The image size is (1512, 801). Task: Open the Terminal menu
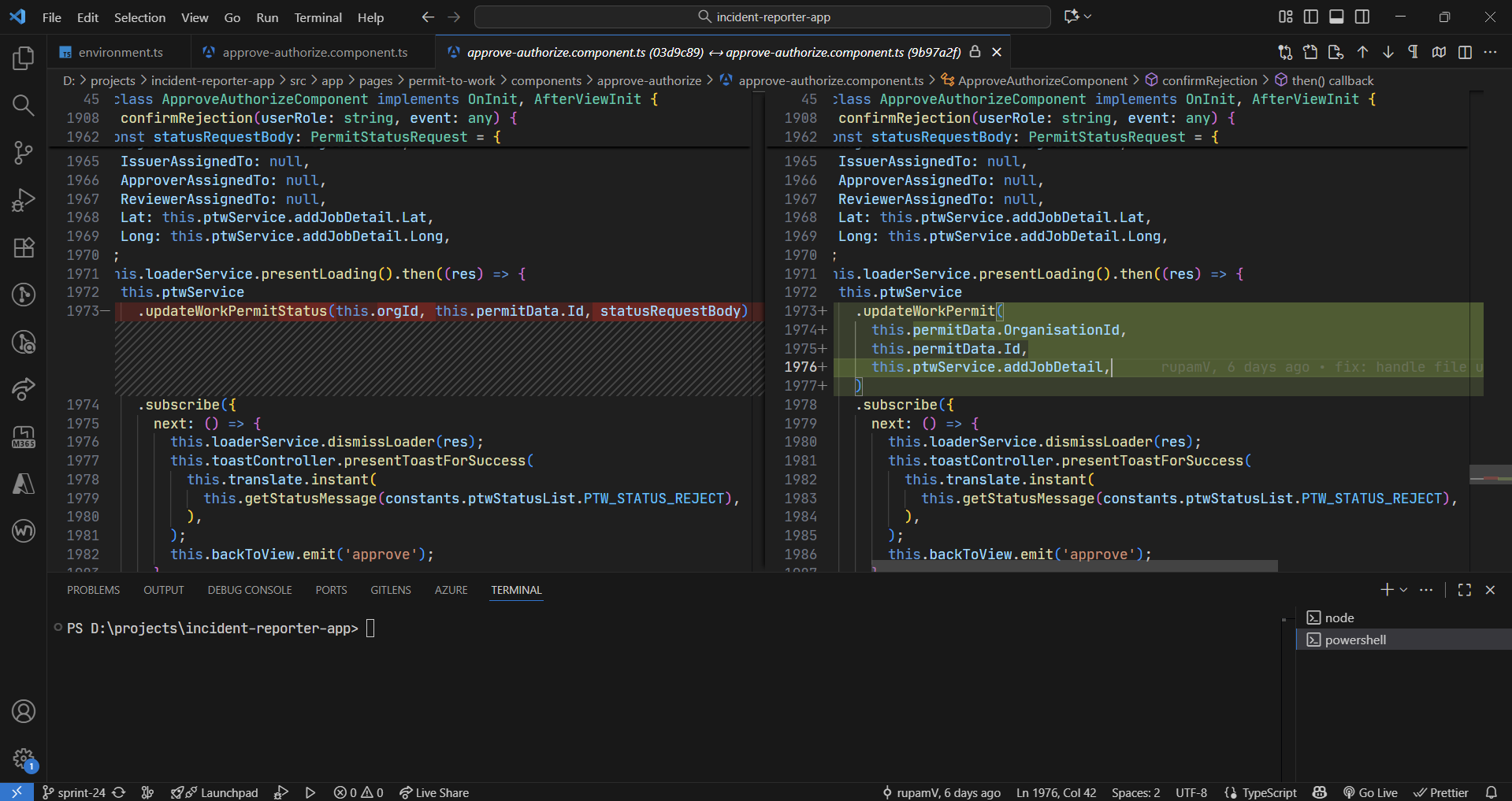tap(318, 17)
